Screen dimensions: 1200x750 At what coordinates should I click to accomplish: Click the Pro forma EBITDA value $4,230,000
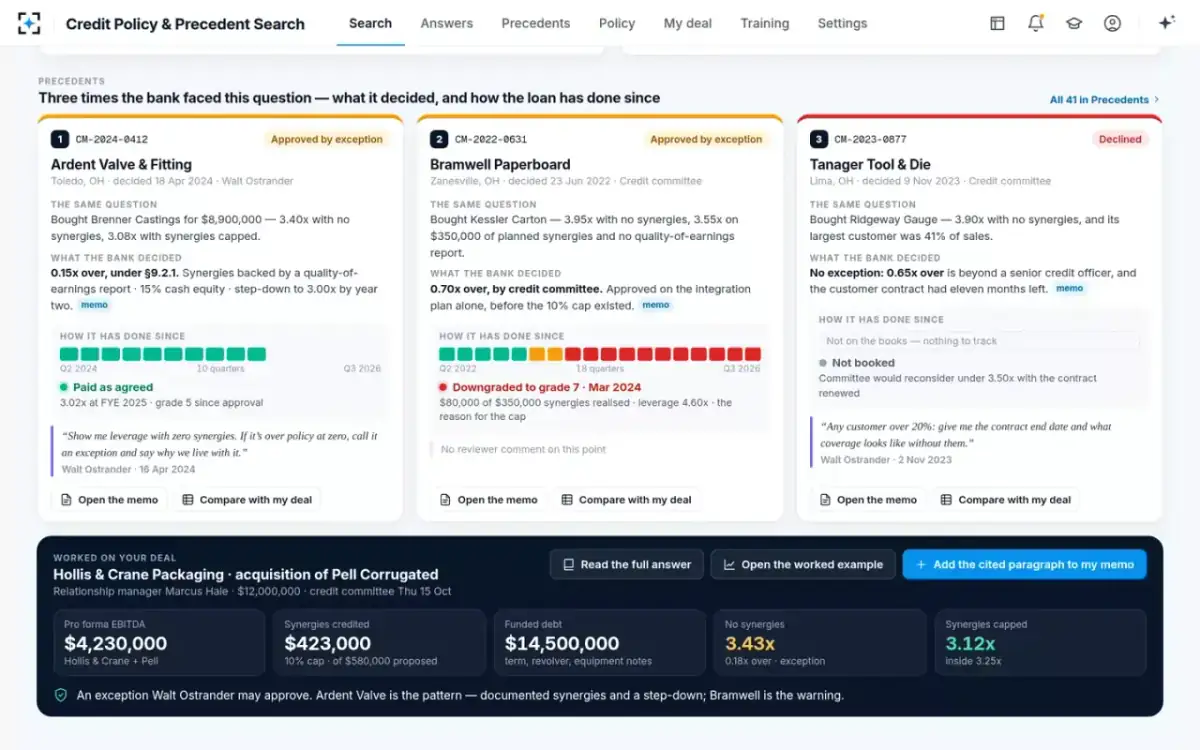click(116, 643)
